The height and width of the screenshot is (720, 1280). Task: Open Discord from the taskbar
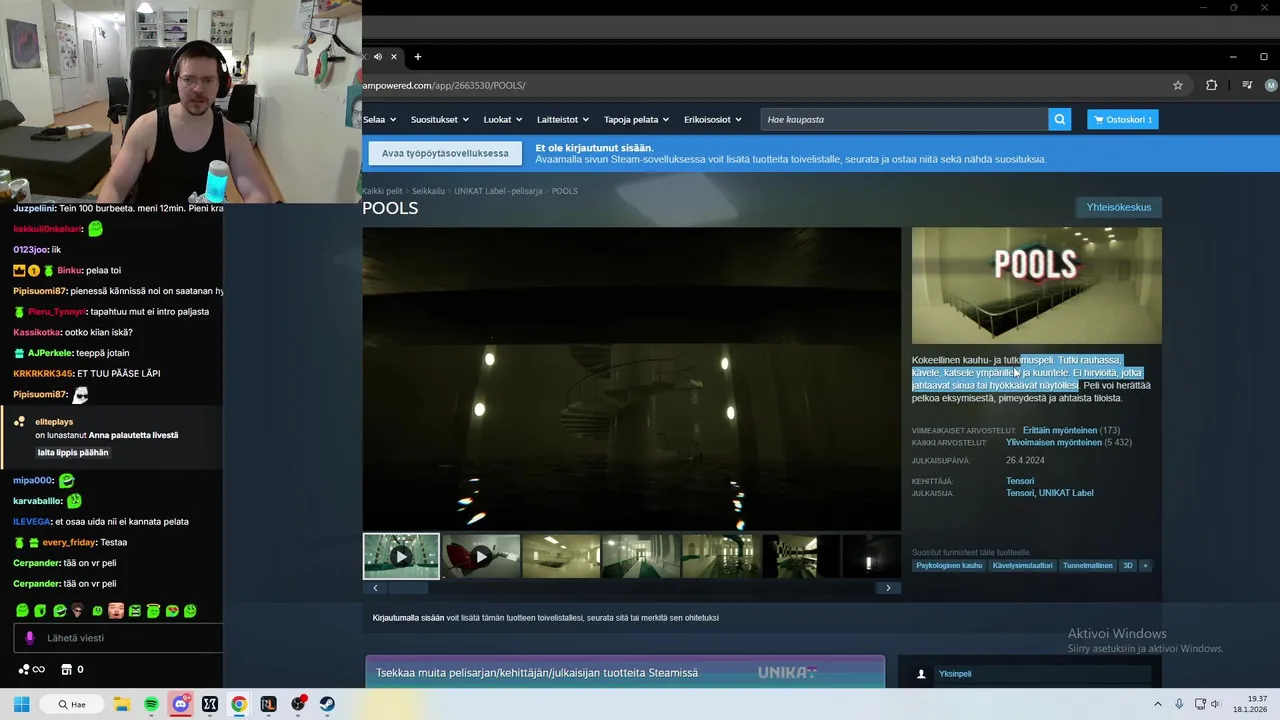click(x=180, y=704)
